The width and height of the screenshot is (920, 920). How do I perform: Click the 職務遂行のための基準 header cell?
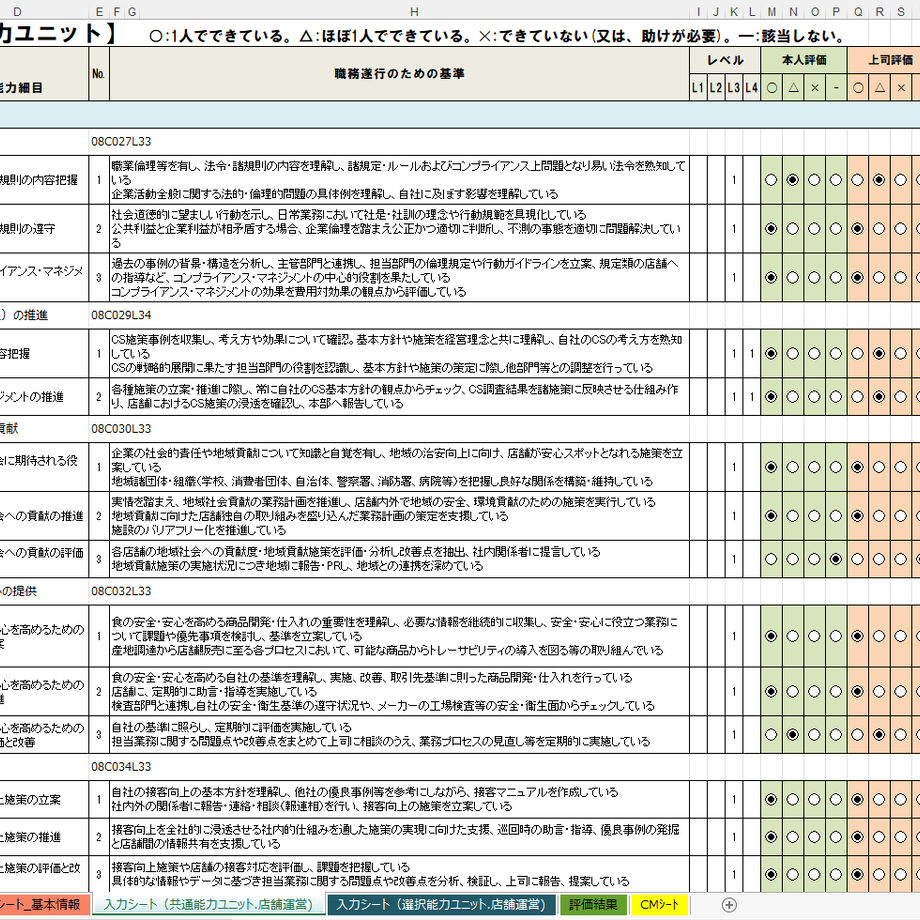click(399, 74)
